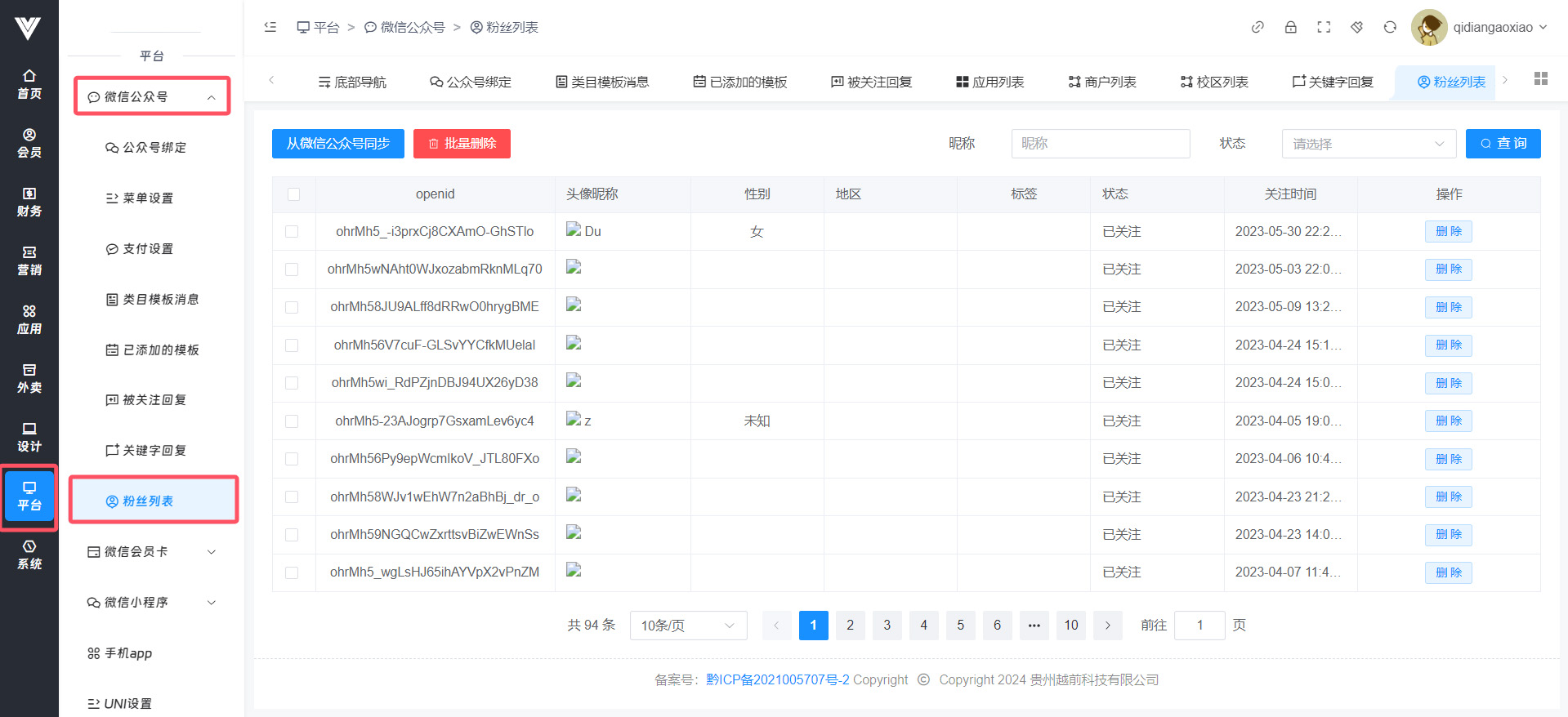Open 菜单设置 in the side menu

point(148,198)
